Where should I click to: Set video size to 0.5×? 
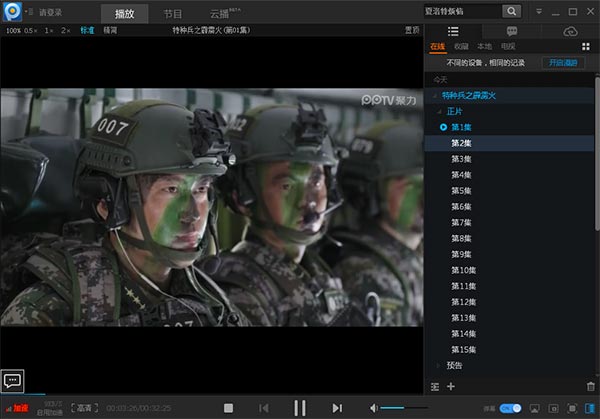pyautogui.click(x=31, y=31)
